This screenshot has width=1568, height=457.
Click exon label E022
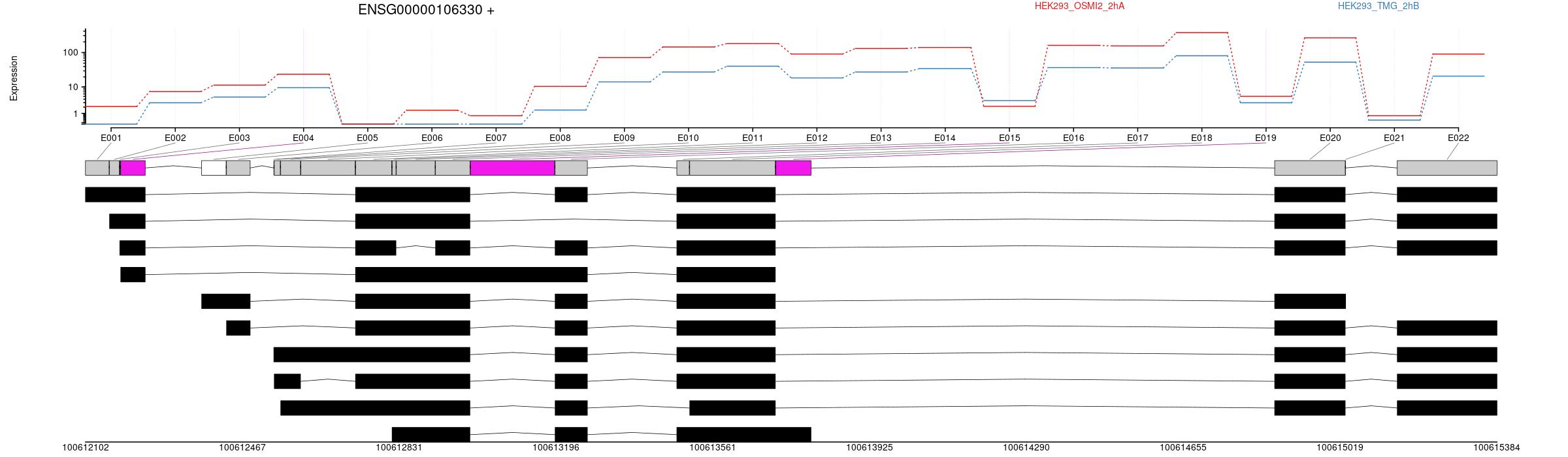(1458, 138)
